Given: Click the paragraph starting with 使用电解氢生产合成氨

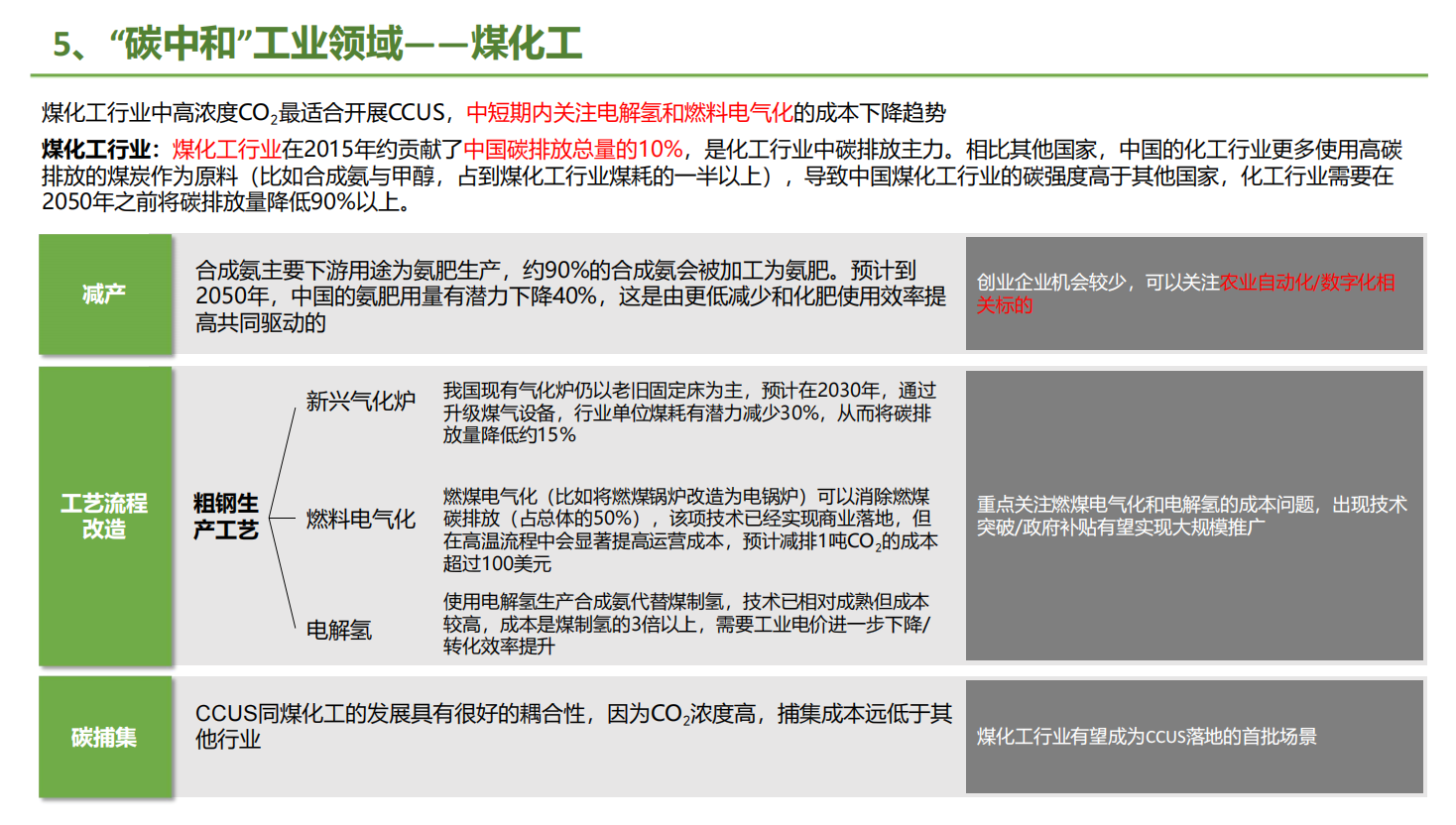Looking at the screenshot, I should [686, 624].
